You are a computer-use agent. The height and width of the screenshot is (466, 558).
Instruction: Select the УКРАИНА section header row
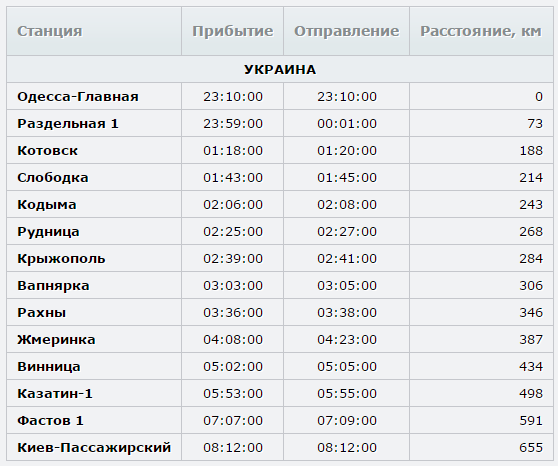[x=280, y=69]
